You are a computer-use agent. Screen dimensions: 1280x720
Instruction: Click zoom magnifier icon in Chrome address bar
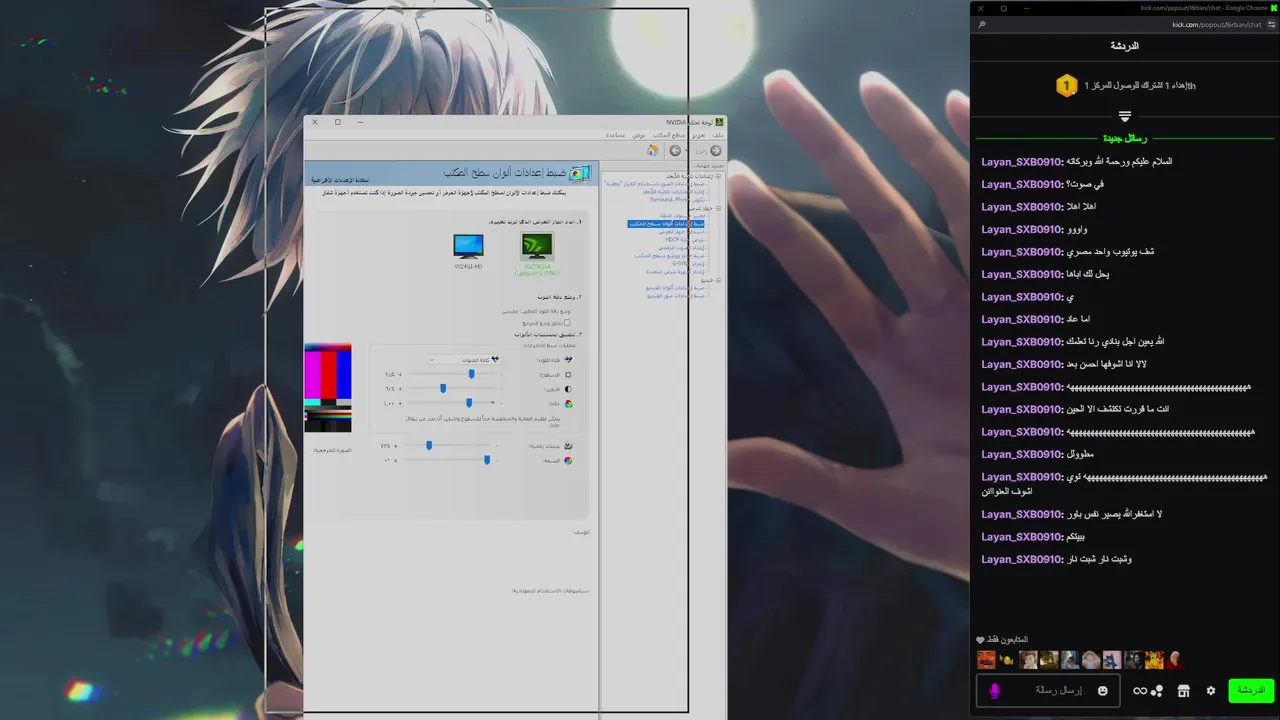(x=982, y=25)
